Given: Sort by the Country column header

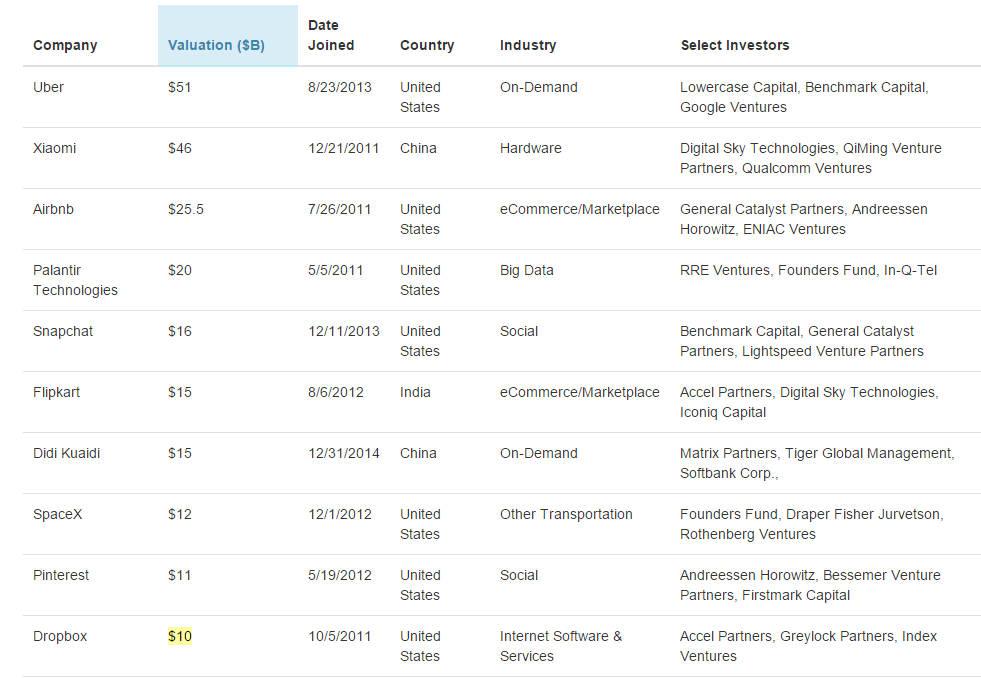Looking at the screenshot, I should coord(427,45).
